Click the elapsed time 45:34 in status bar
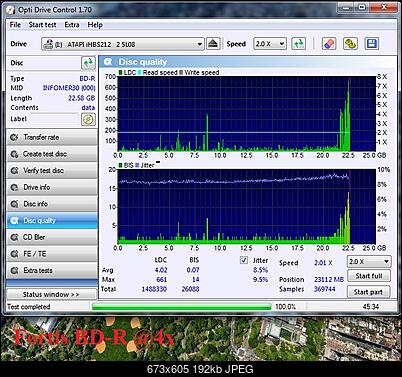 coord(371,306)
